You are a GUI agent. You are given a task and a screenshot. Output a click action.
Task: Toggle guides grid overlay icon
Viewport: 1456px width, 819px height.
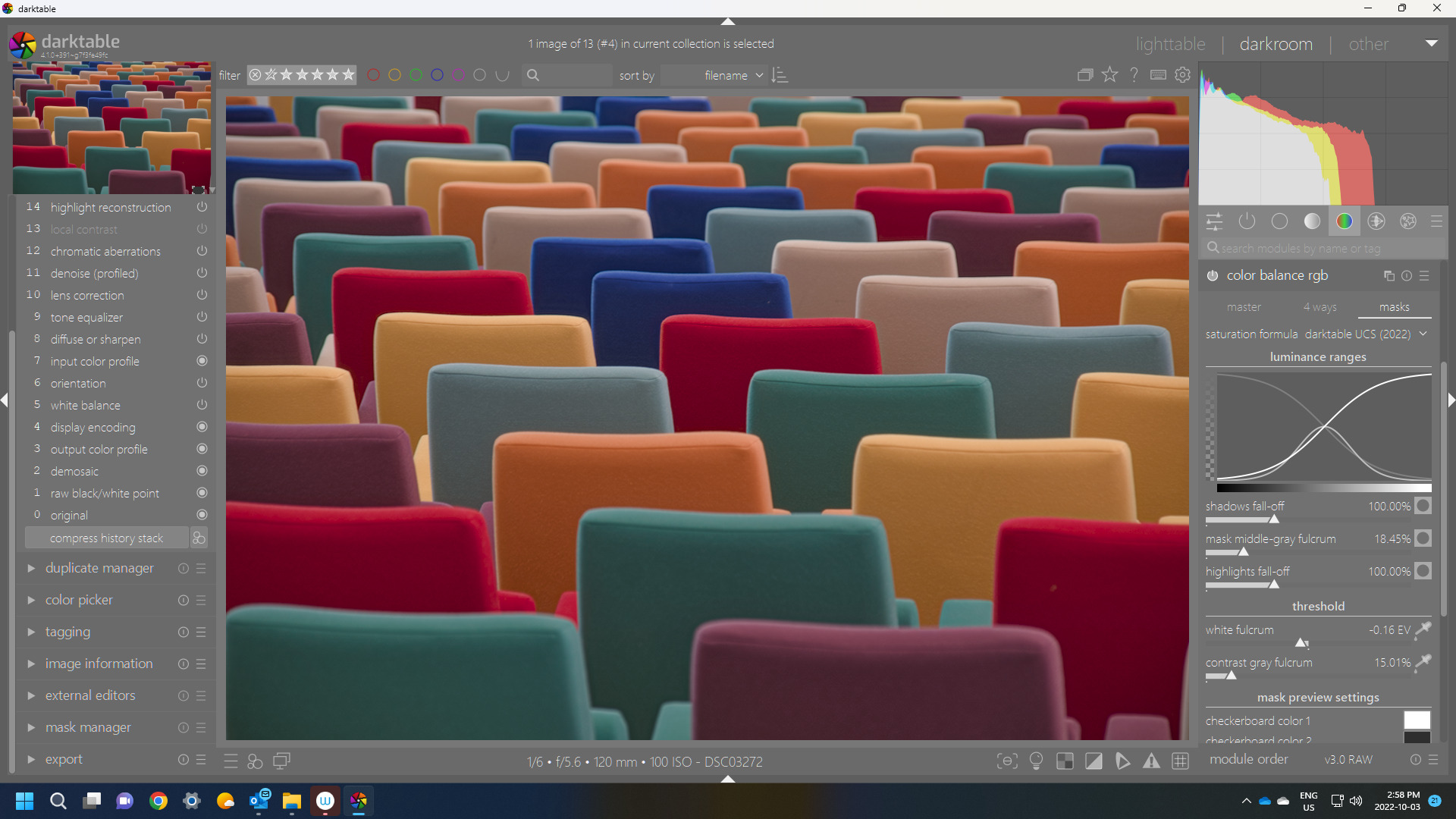[x=1180, y=761]
